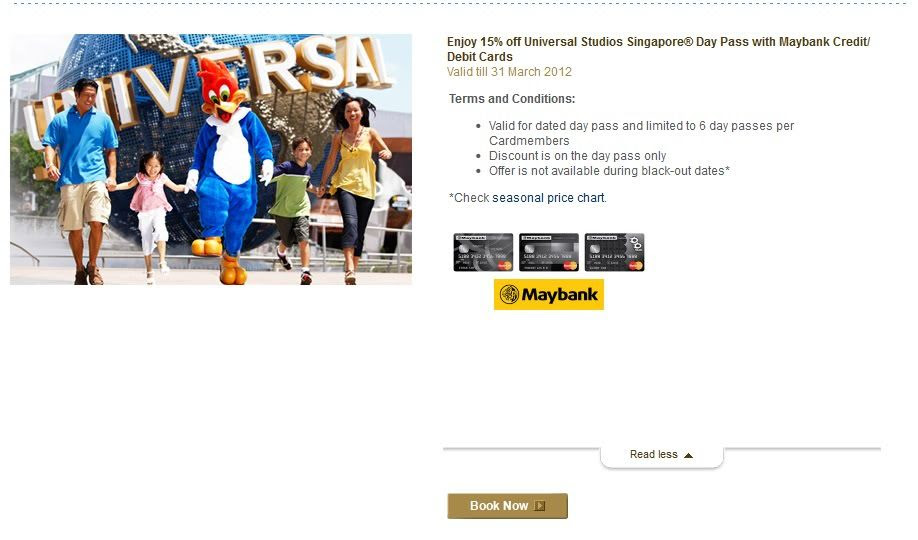The height and width of the screenshot is (540, 918).
Task: Click the Book Now button
Action: (508, 506)
